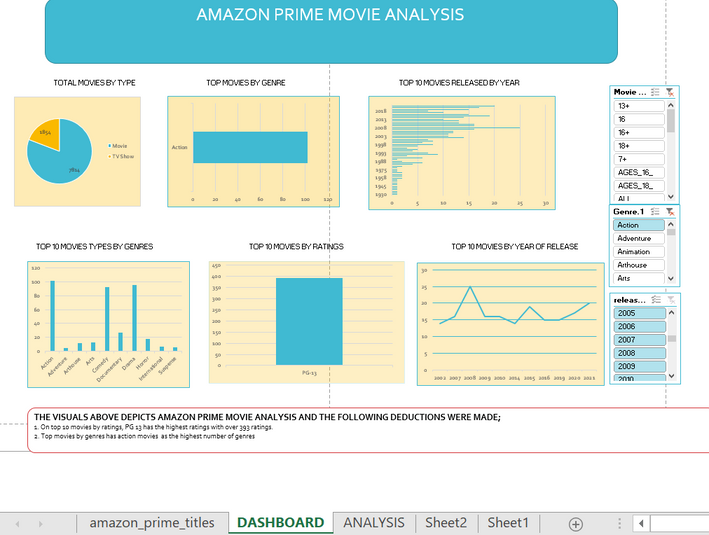Toggle year 2006 in release slicer

click(x=639, y=327)
